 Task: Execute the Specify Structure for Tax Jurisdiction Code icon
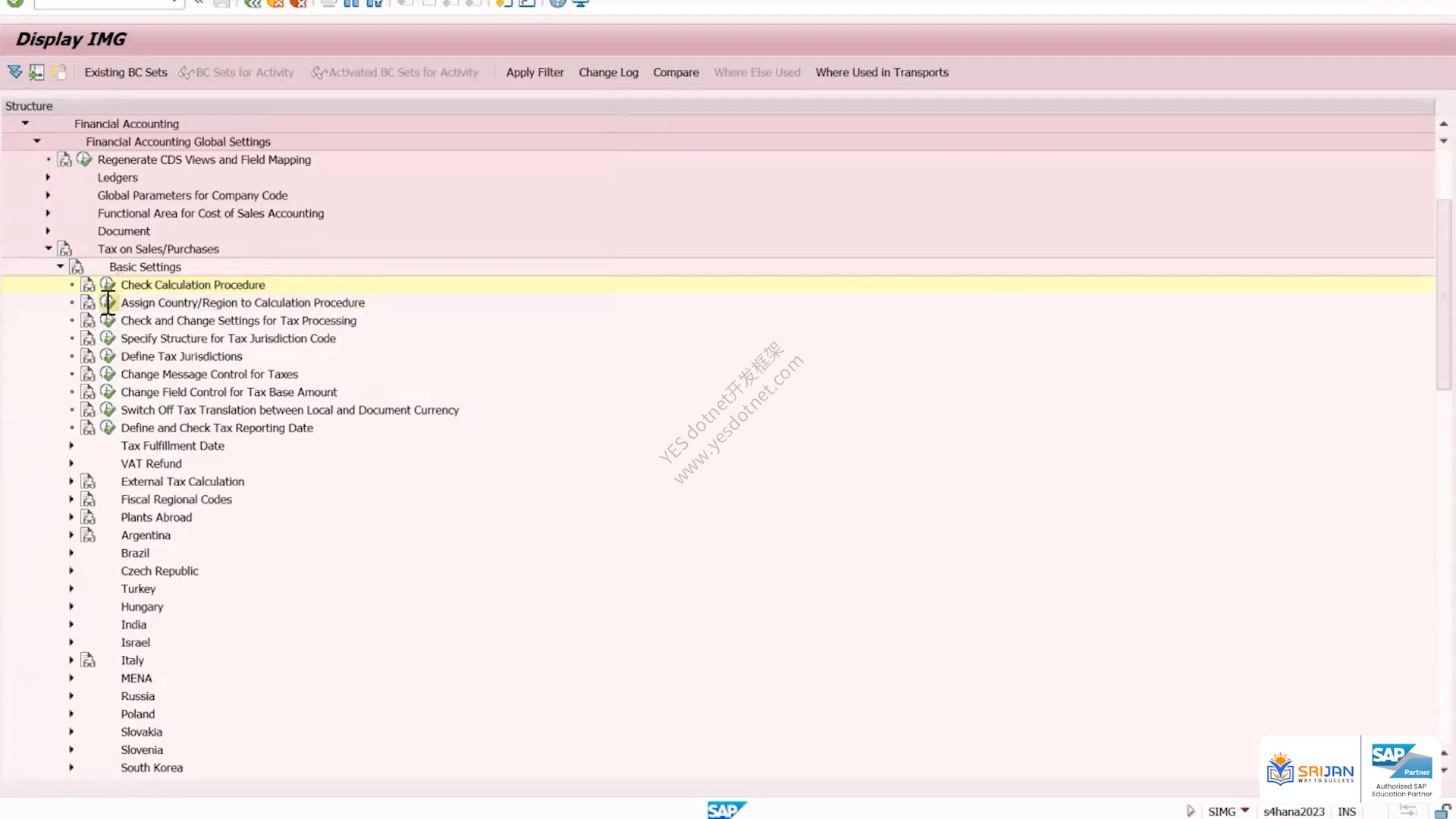click(x=108, y=338)
